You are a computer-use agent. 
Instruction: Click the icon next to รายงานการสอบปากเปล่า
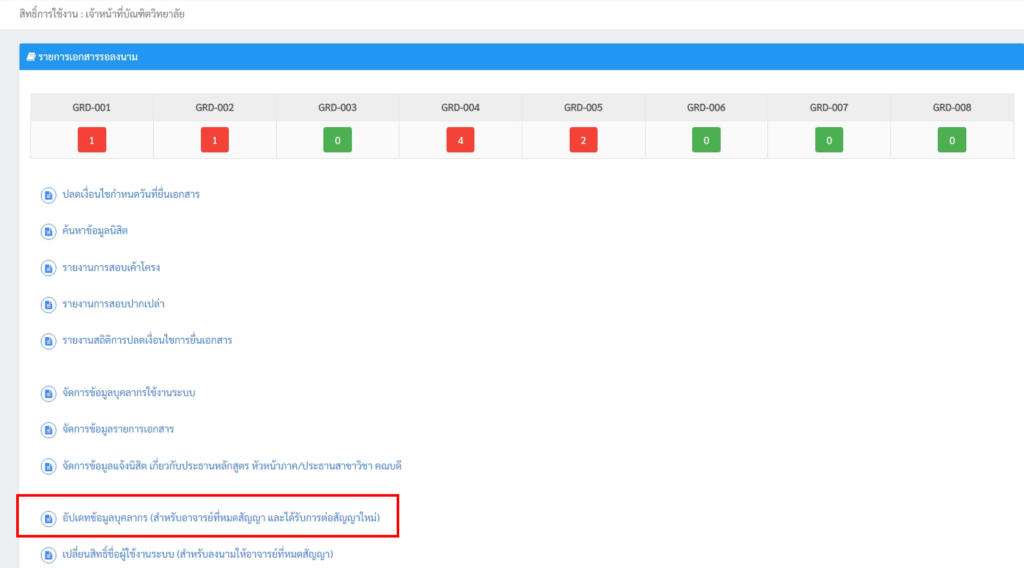47,304
